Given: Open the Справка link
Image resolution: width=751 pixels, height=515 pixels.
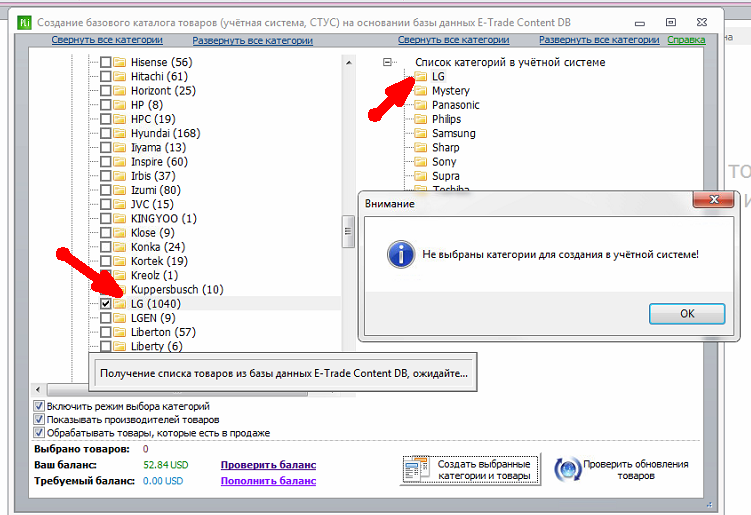Looking at the screenshot, I should click(x=686, y=40).
